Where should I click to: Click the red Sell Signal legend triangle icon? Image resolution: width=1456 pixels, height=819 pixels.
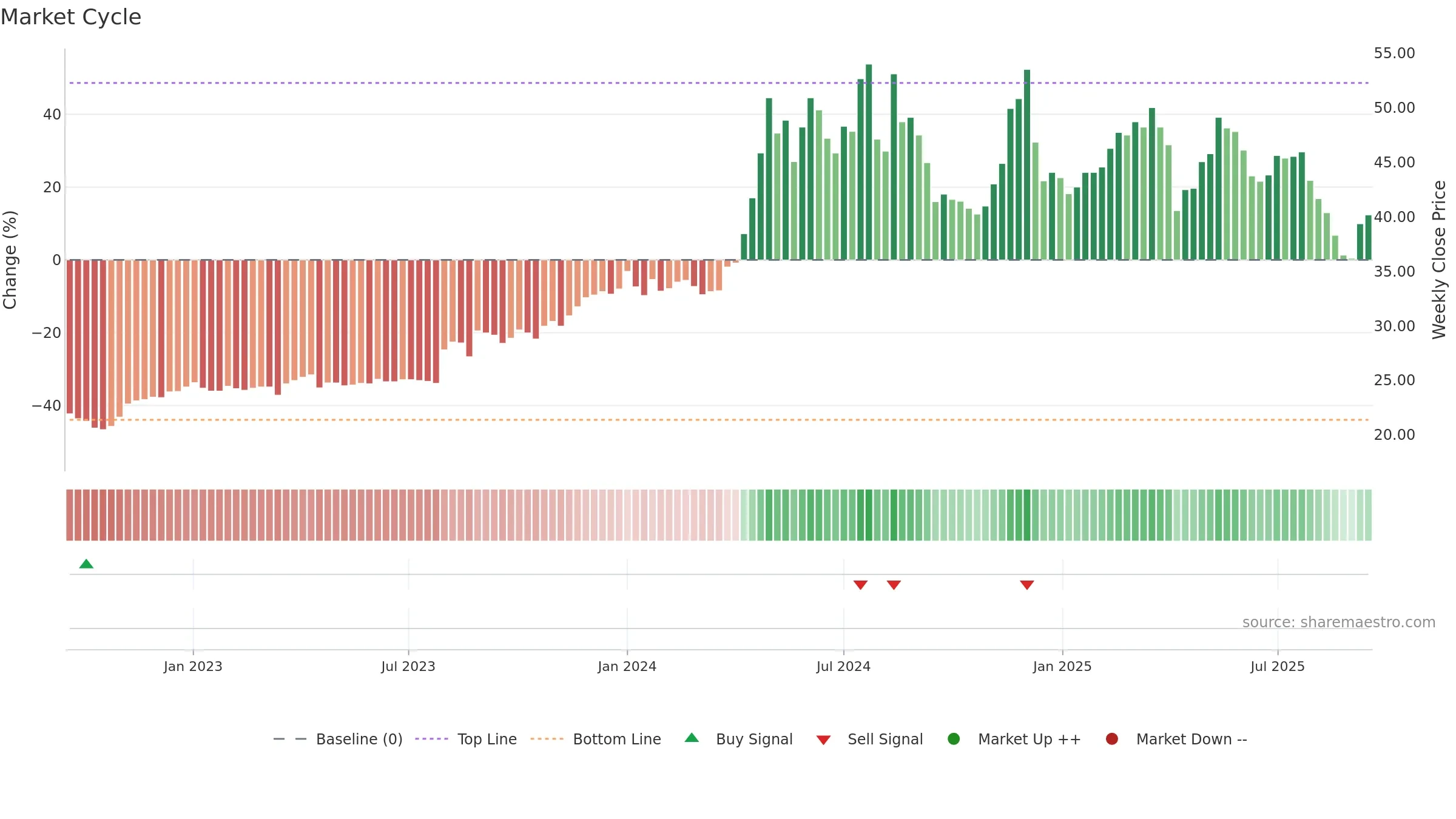(823, 740)
